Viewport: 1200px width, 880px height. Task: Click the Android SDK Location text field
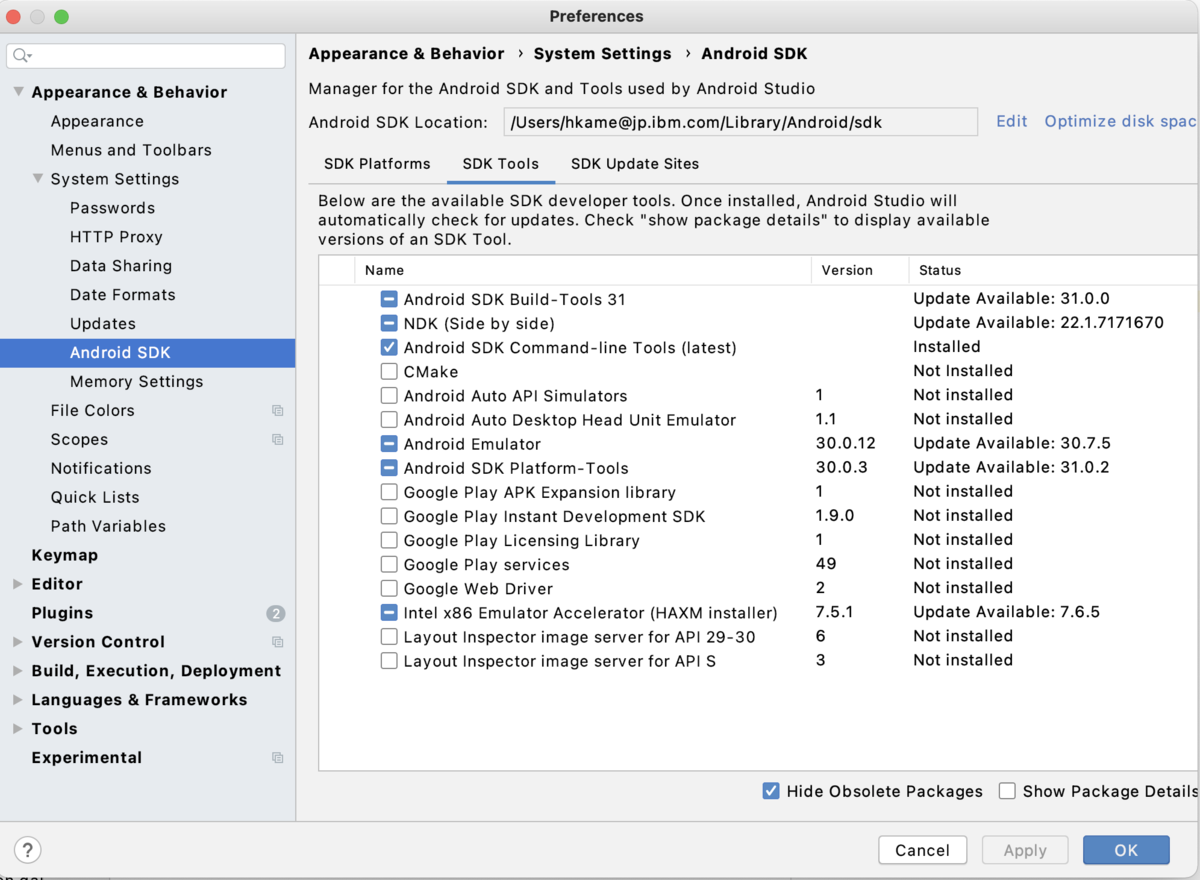pos(740,121)
